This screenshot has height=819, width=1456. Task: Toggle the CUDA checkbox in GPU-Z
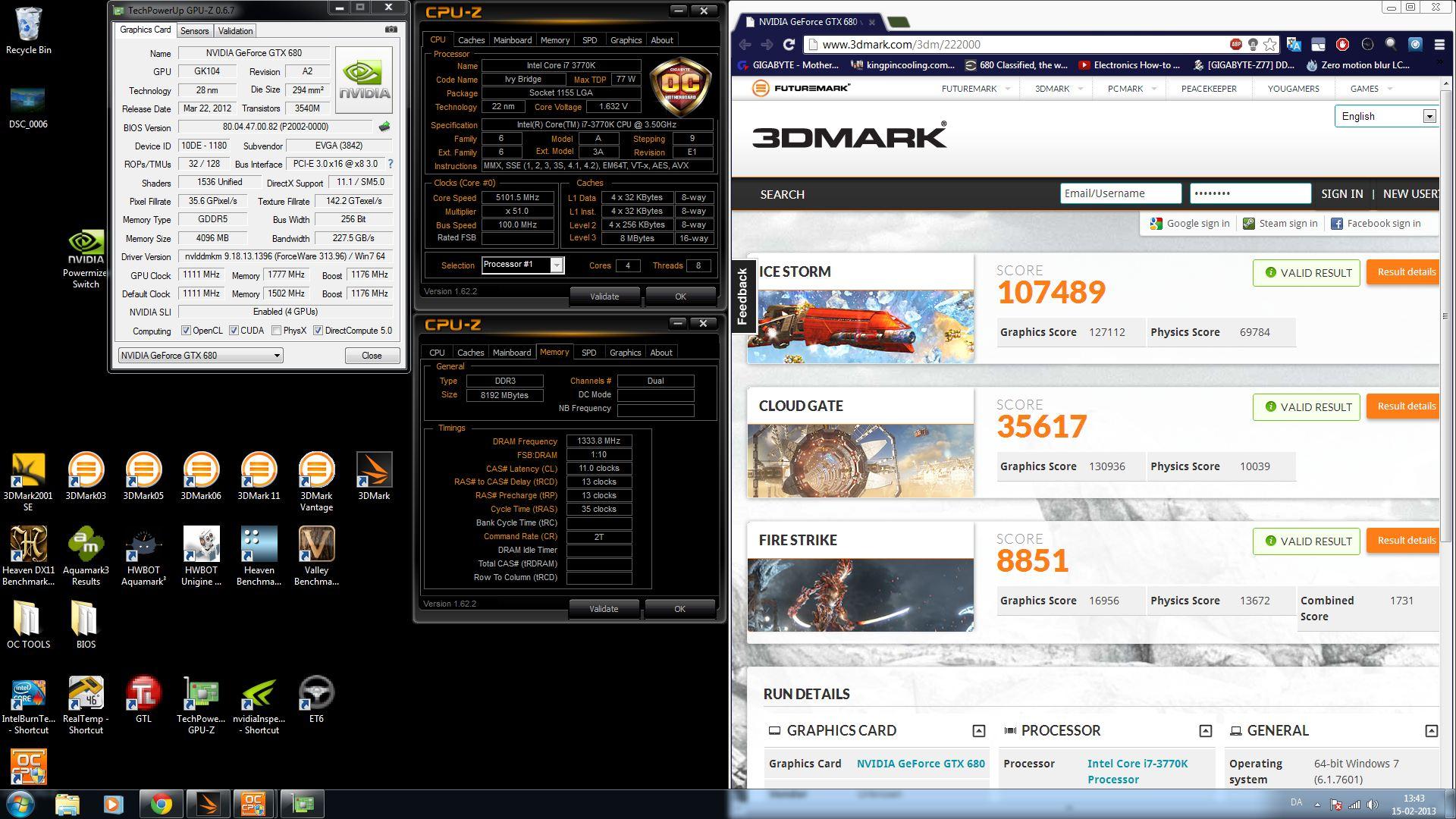(234, 331)
